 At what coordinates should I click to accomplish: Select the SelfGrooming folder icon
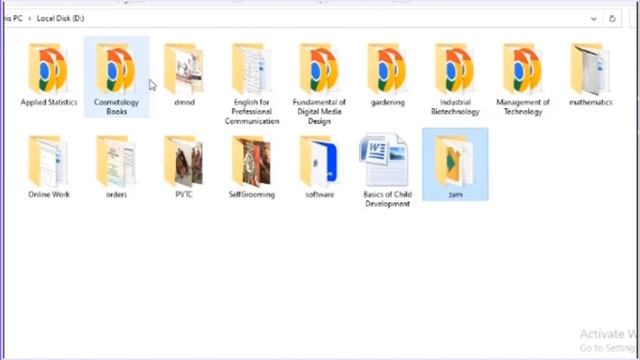(252, 161)
